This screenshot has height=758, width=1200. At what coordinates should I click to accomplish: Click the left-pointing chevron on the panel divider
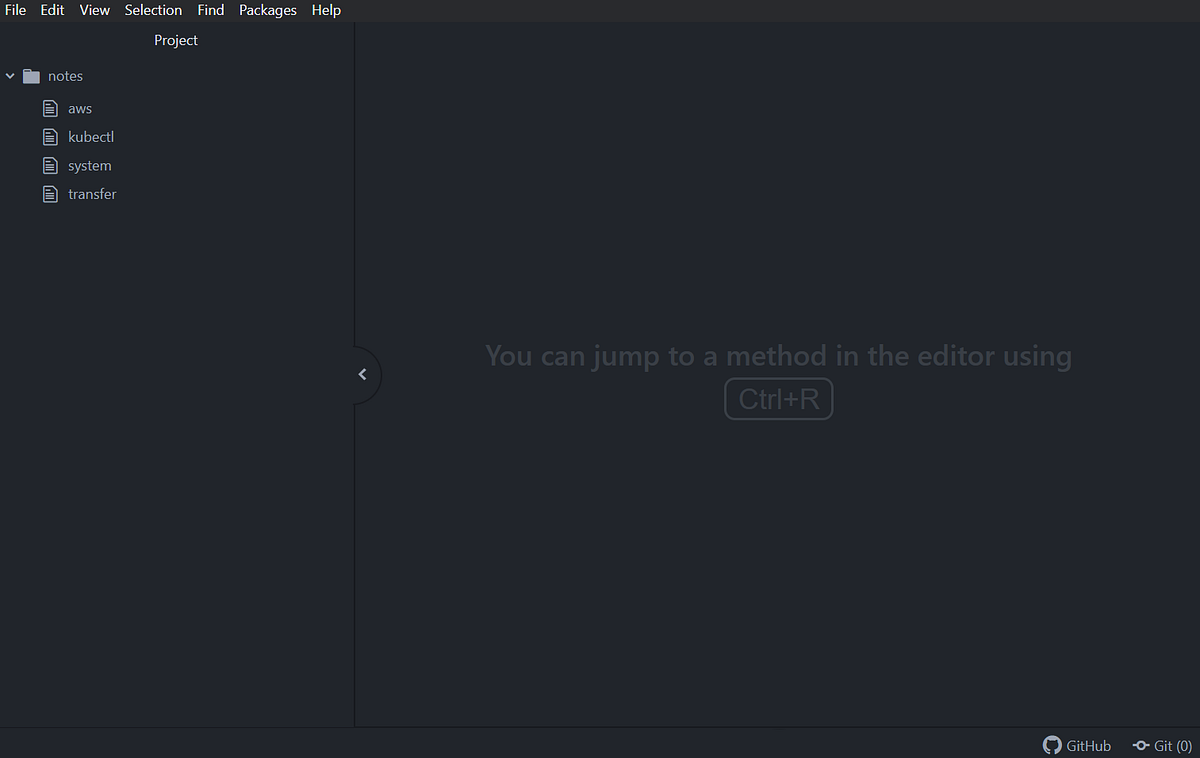click(362, 374)
